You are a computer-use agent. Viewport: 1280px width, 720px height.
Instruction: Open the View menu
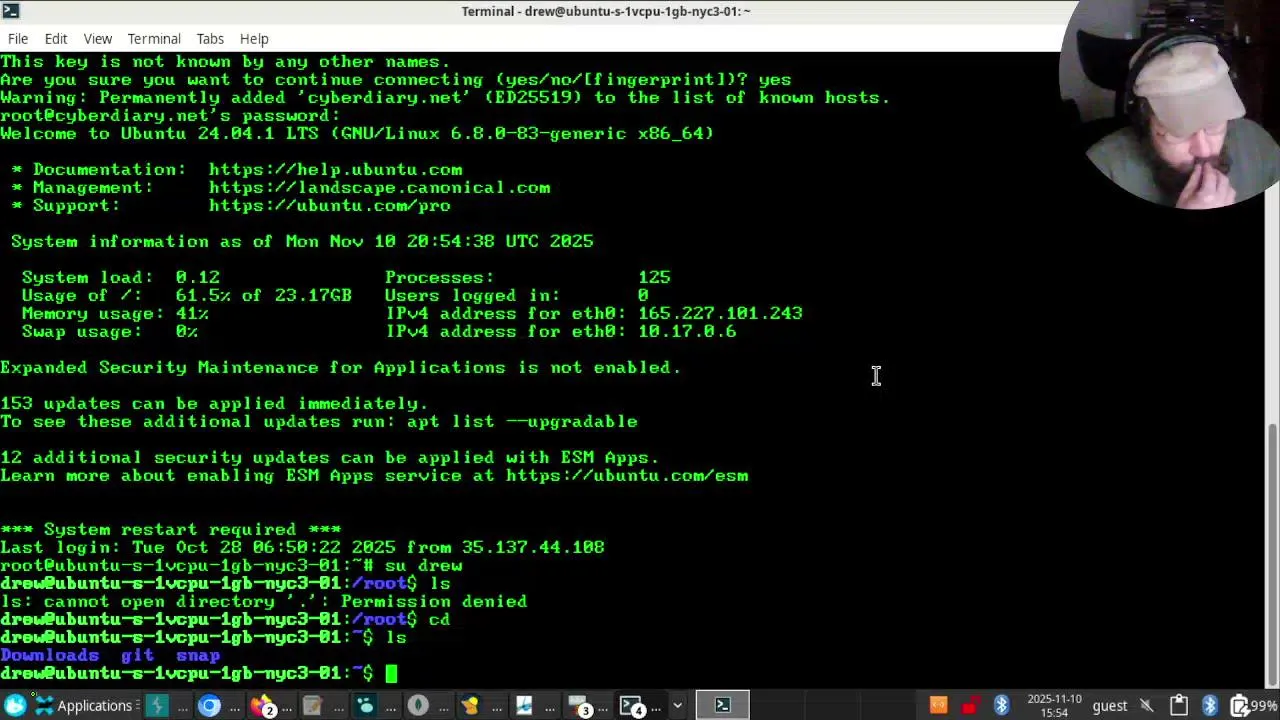[98, 38]
